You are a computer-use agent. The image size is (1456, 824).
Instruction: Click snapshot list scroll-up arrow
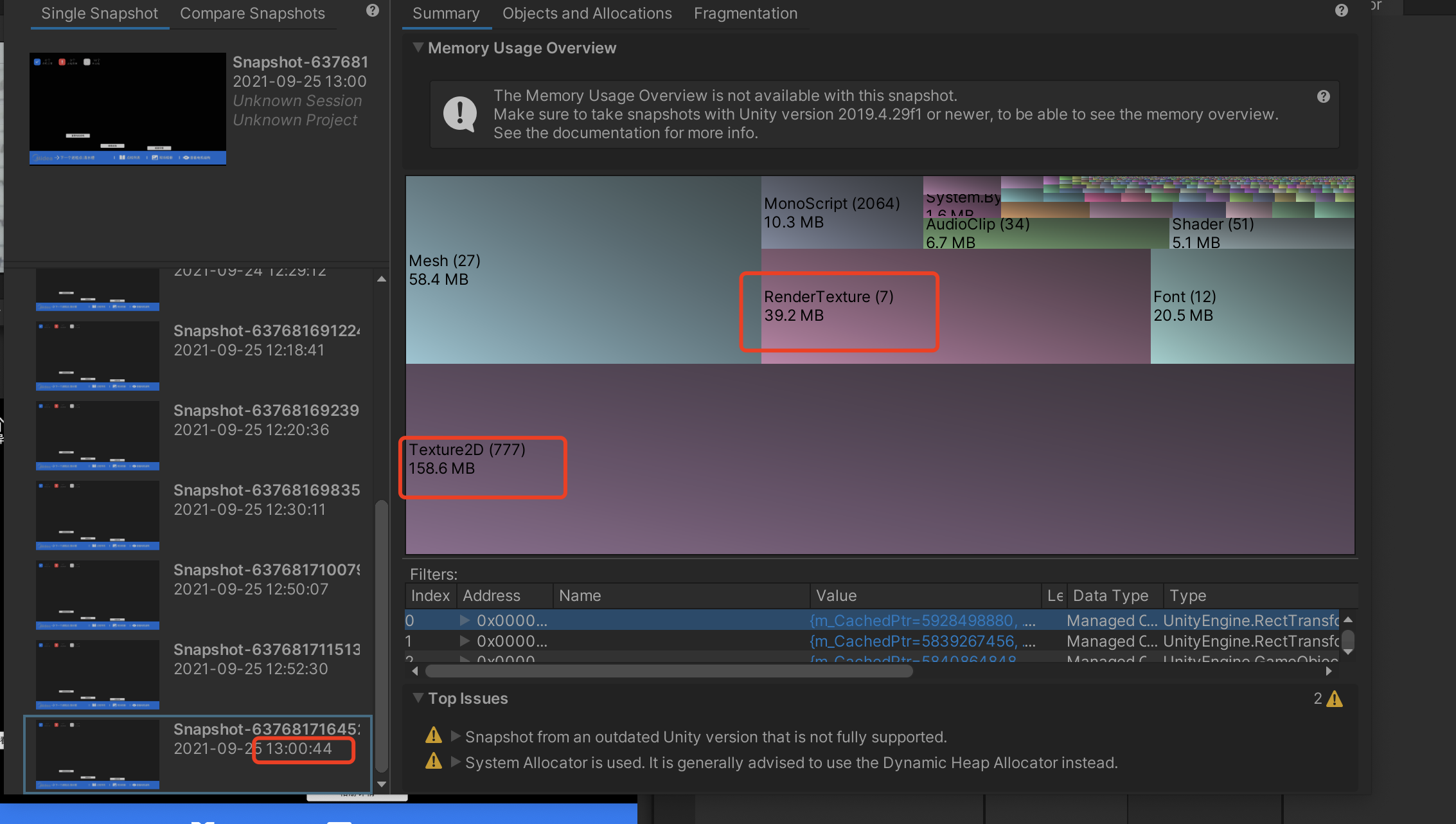[x=382, y=279]
